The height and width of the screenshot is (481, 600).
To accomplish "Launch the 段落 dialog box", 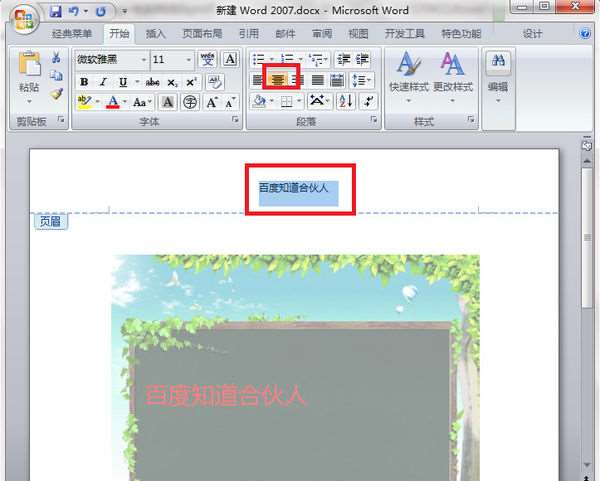I will (x=373, y=120).
